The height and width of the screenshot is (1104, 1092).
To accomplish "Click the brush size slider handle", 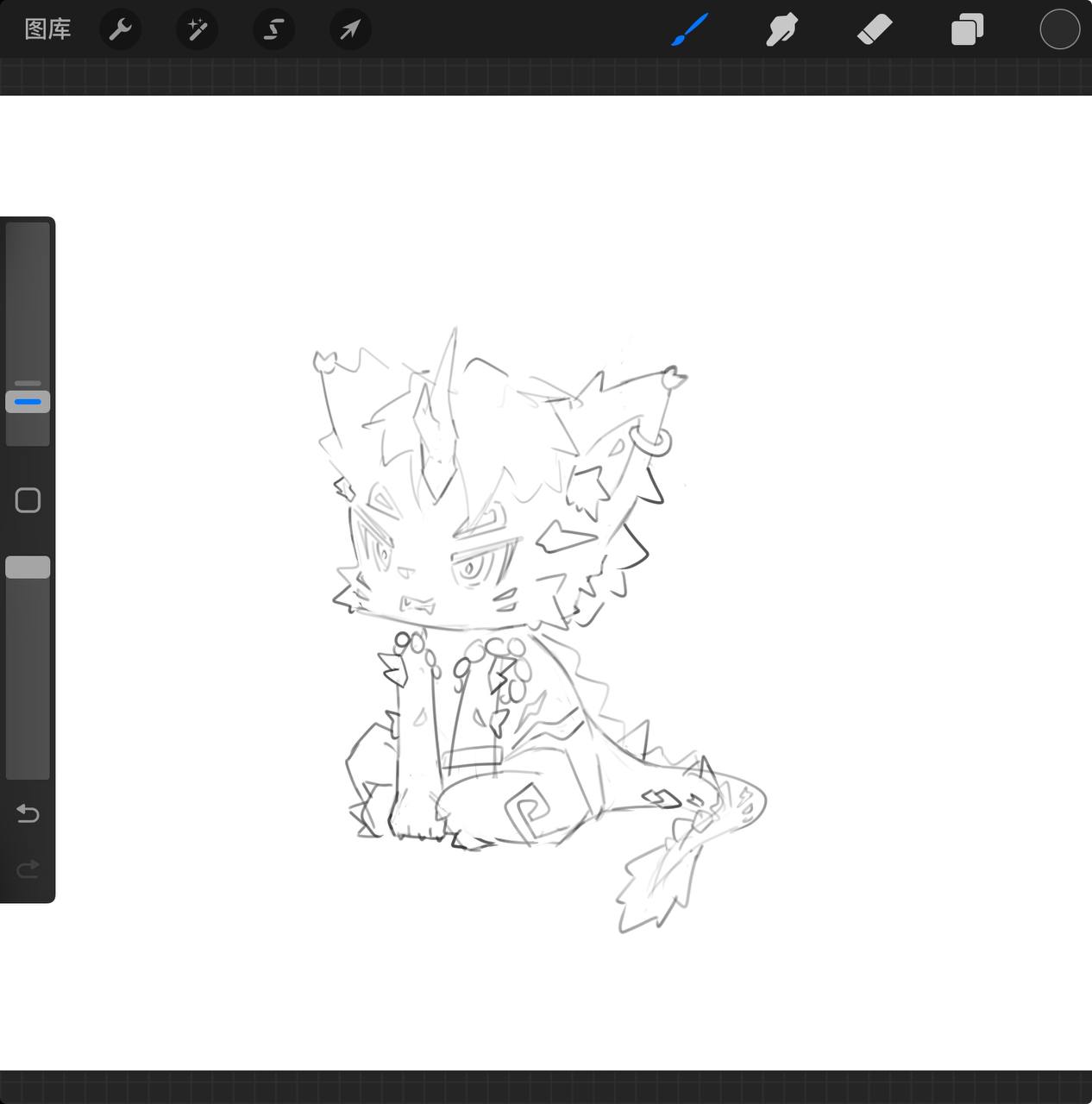I will click(28, 401).
